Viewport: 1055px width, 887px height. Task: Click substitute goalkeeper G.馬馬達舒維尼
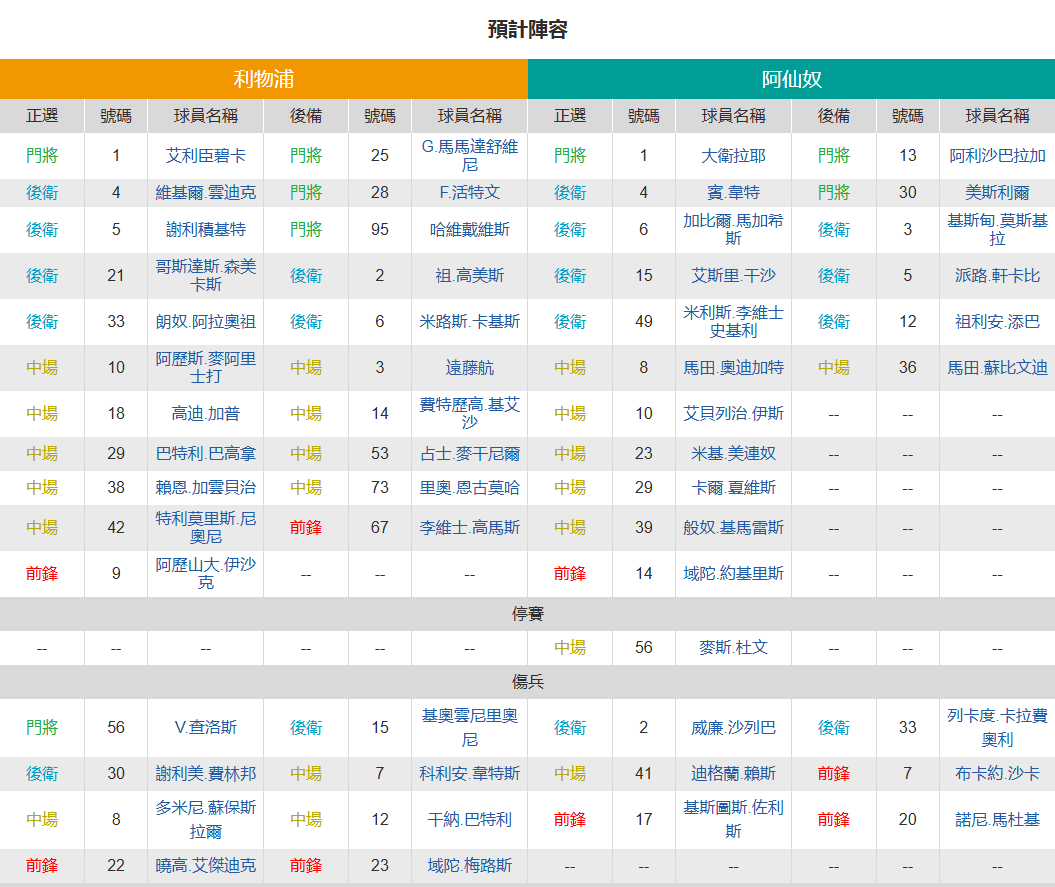[470, 155]
